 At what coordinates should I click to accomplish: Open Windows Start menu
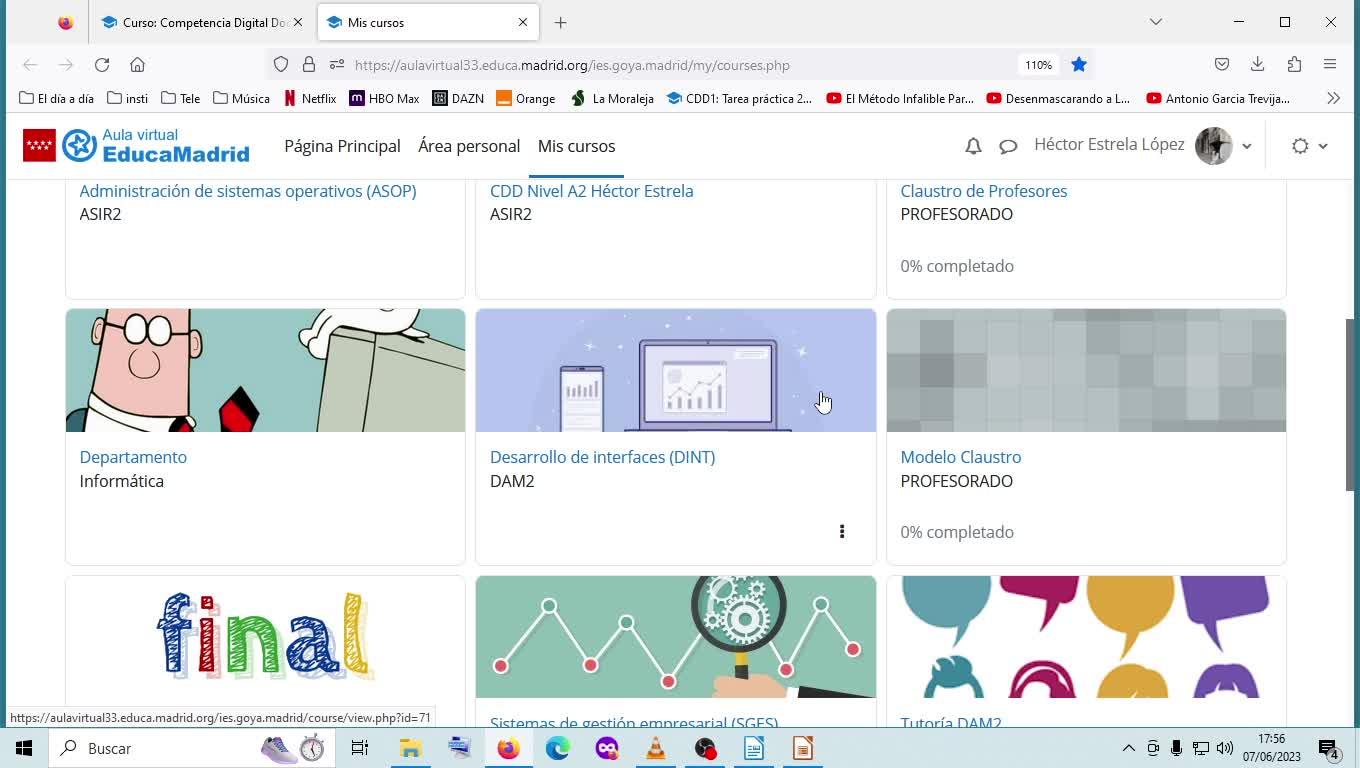point(24,748)
